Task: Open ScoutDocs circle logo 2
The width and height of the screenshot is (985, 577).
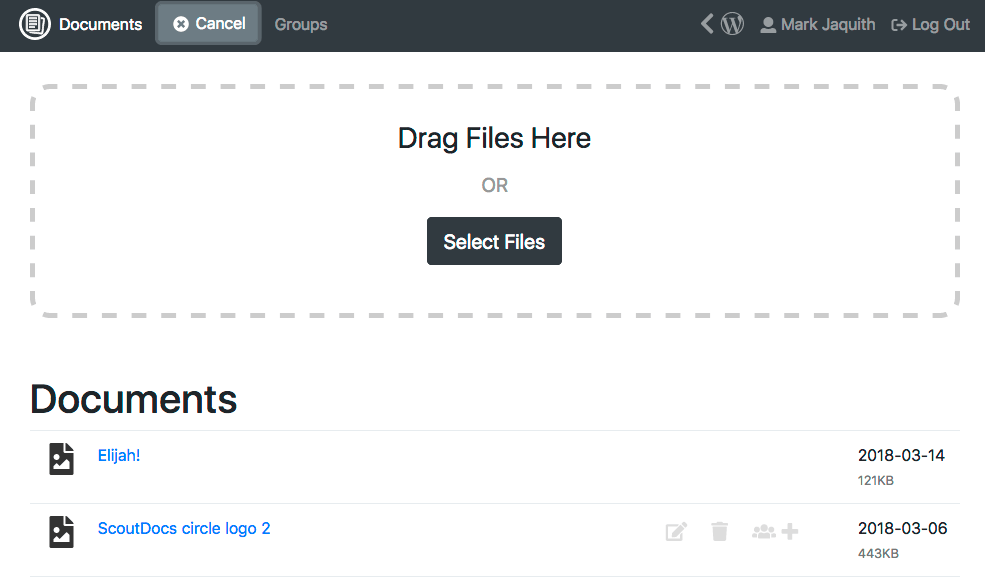Action: pos(184,528)
